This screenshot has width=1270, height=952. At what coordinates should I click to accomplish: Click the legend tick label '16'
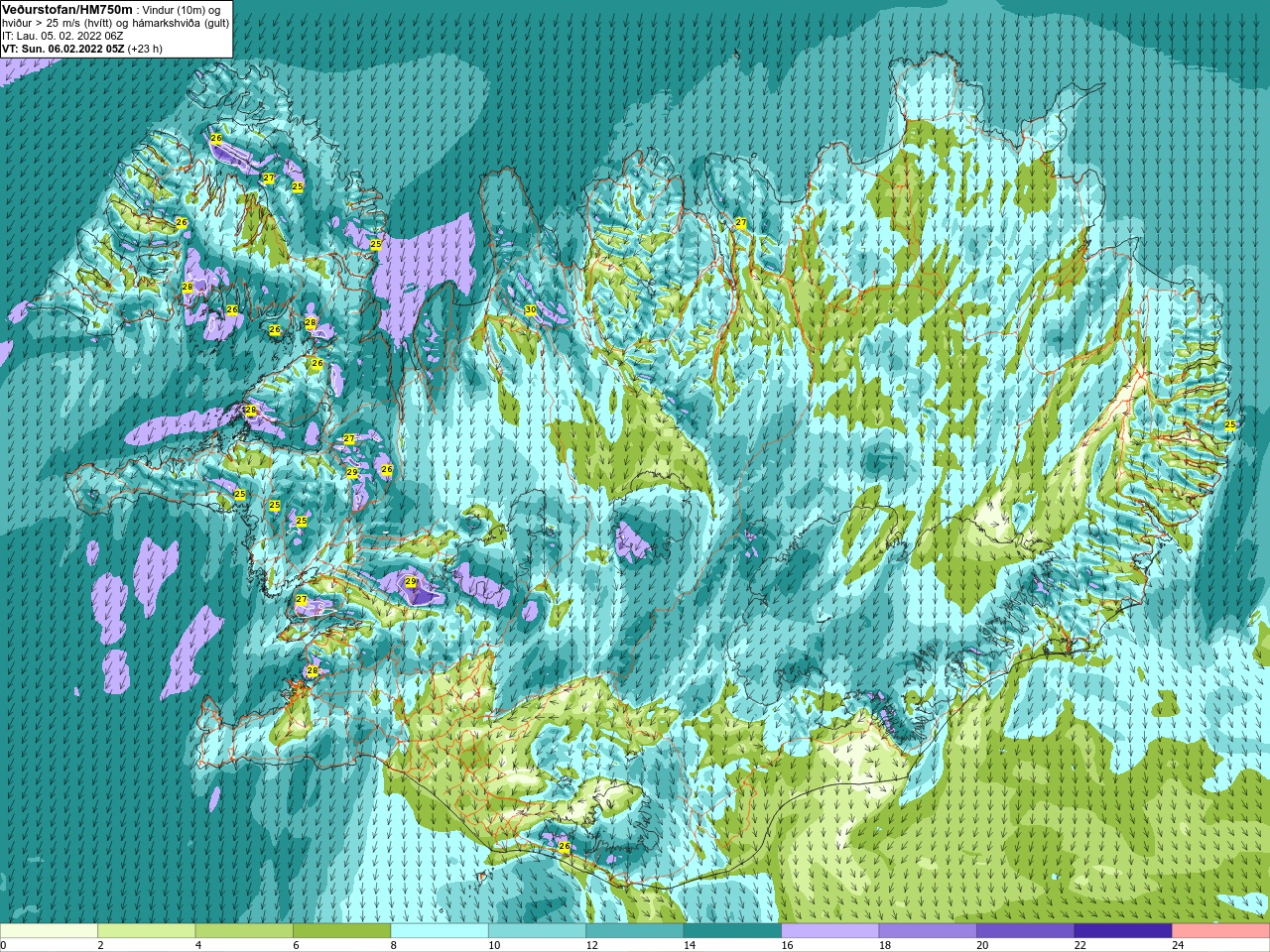coord(787,945)
